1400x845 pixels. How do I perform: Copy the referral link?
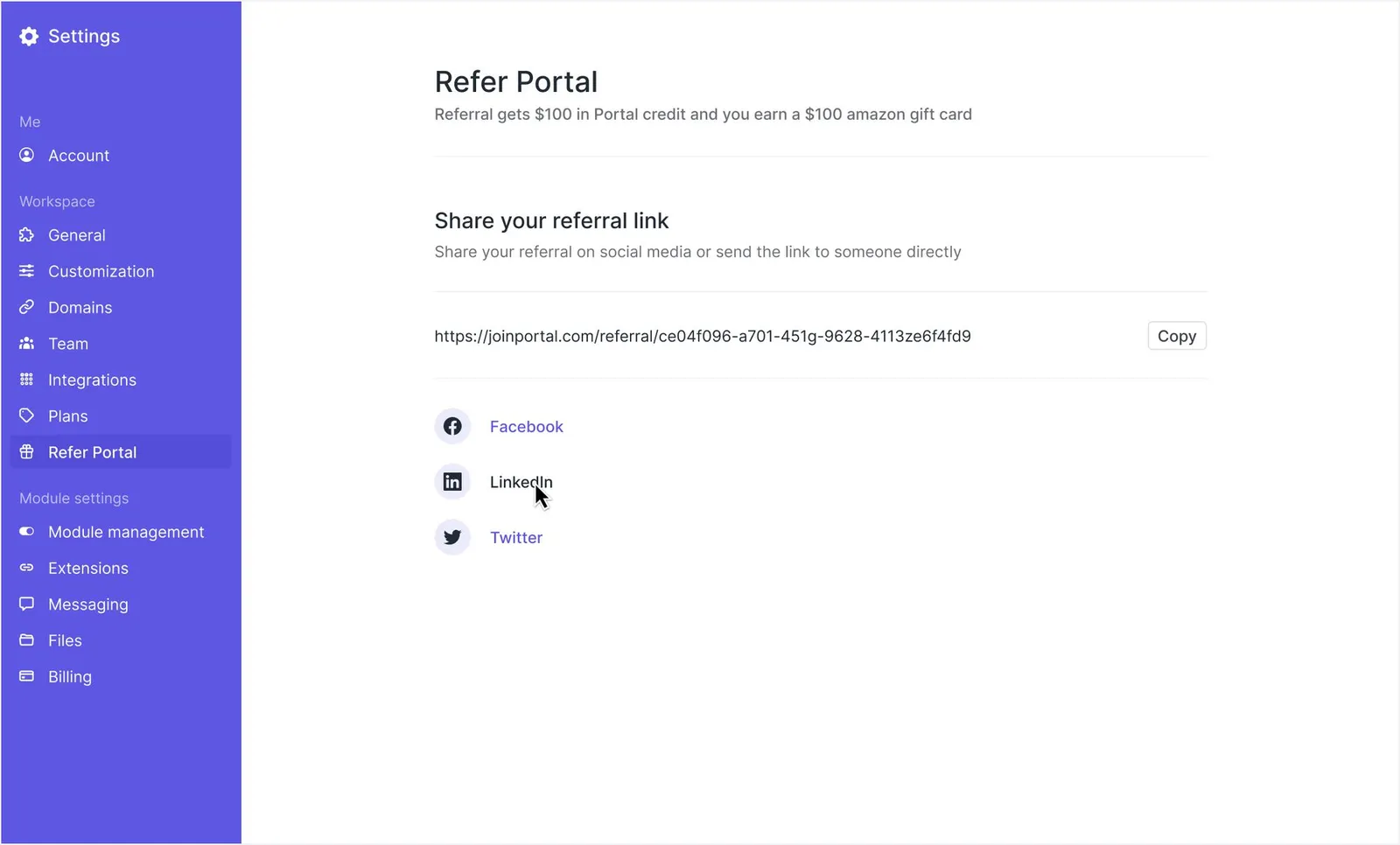point(1177,336)
